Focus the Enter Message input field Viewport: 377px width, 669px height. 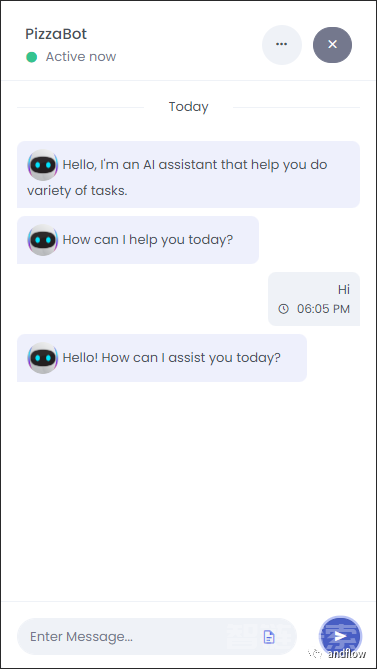point(157,637)
